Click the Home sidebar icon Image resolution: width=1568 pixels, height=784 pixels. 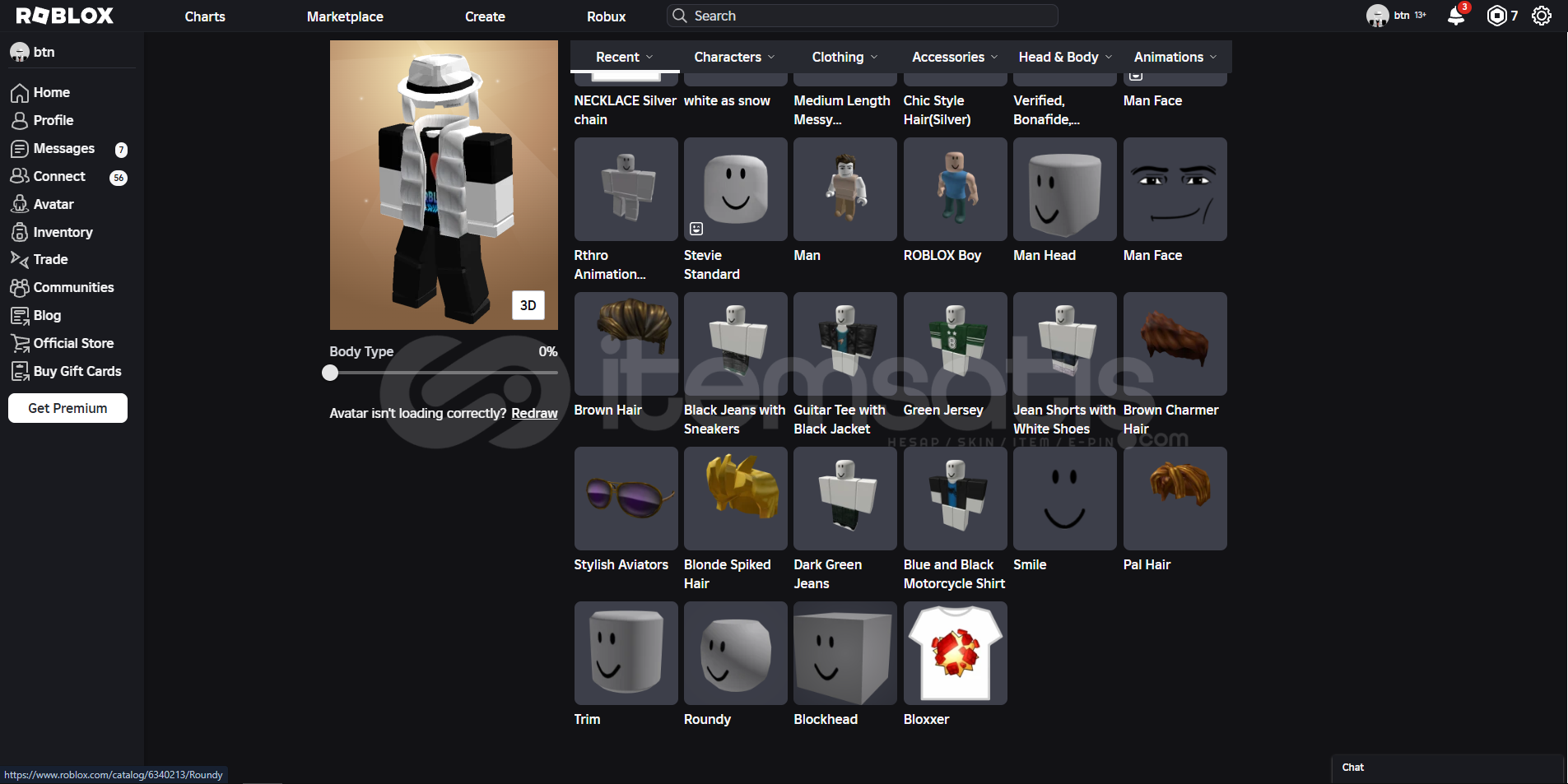coord(20,93)
